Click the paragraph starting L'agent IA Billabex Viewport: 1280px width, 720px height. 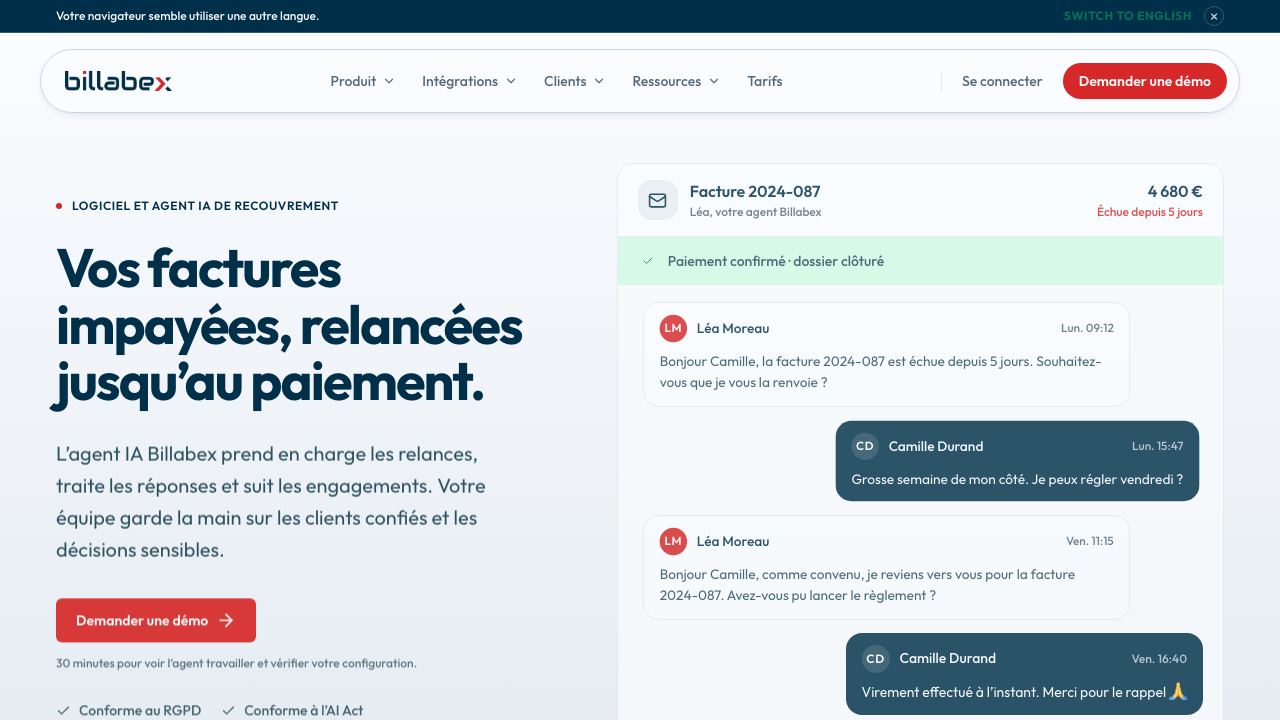pos(271,502)
